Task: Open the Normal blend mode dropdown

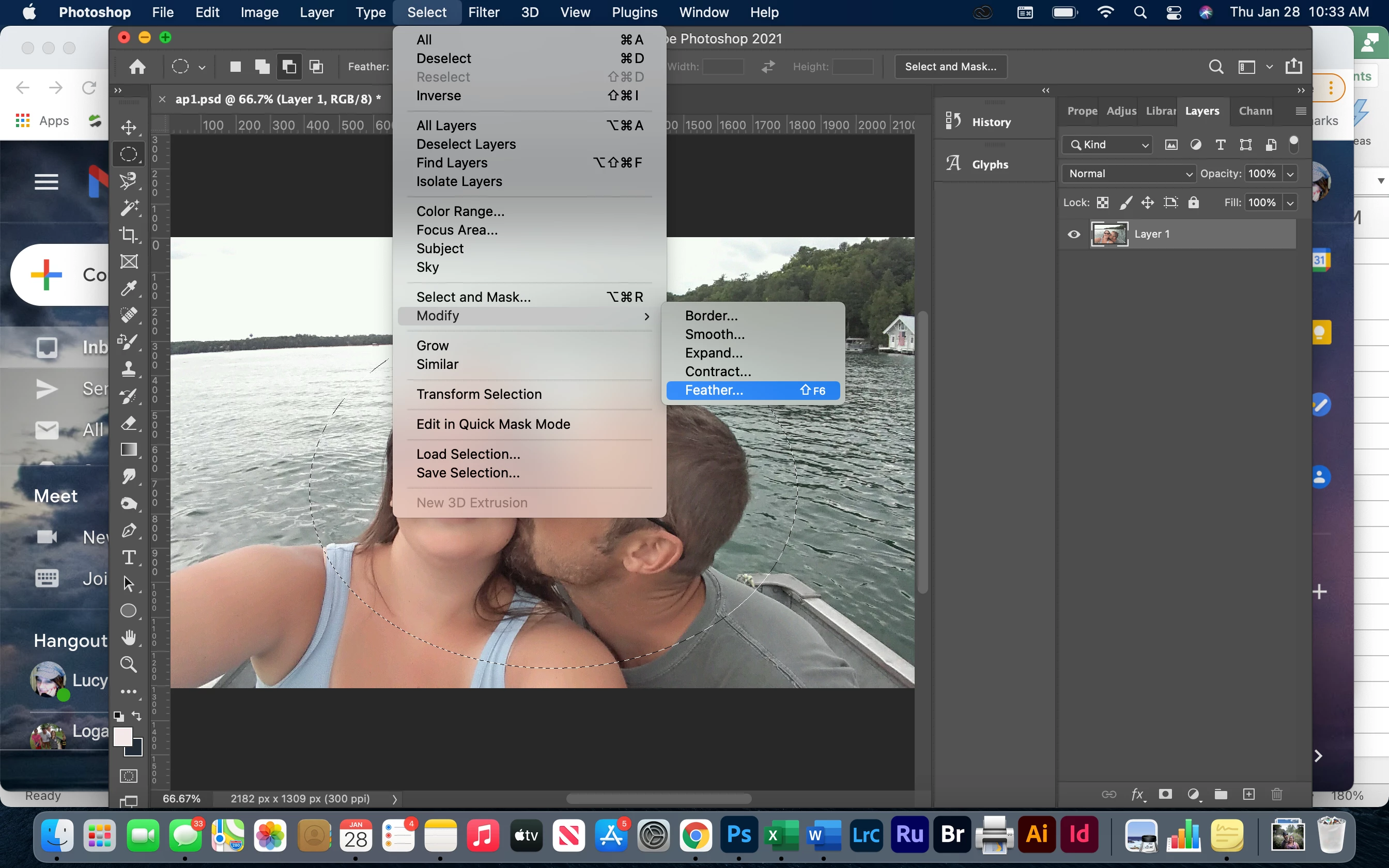Action: point(1128,174)
